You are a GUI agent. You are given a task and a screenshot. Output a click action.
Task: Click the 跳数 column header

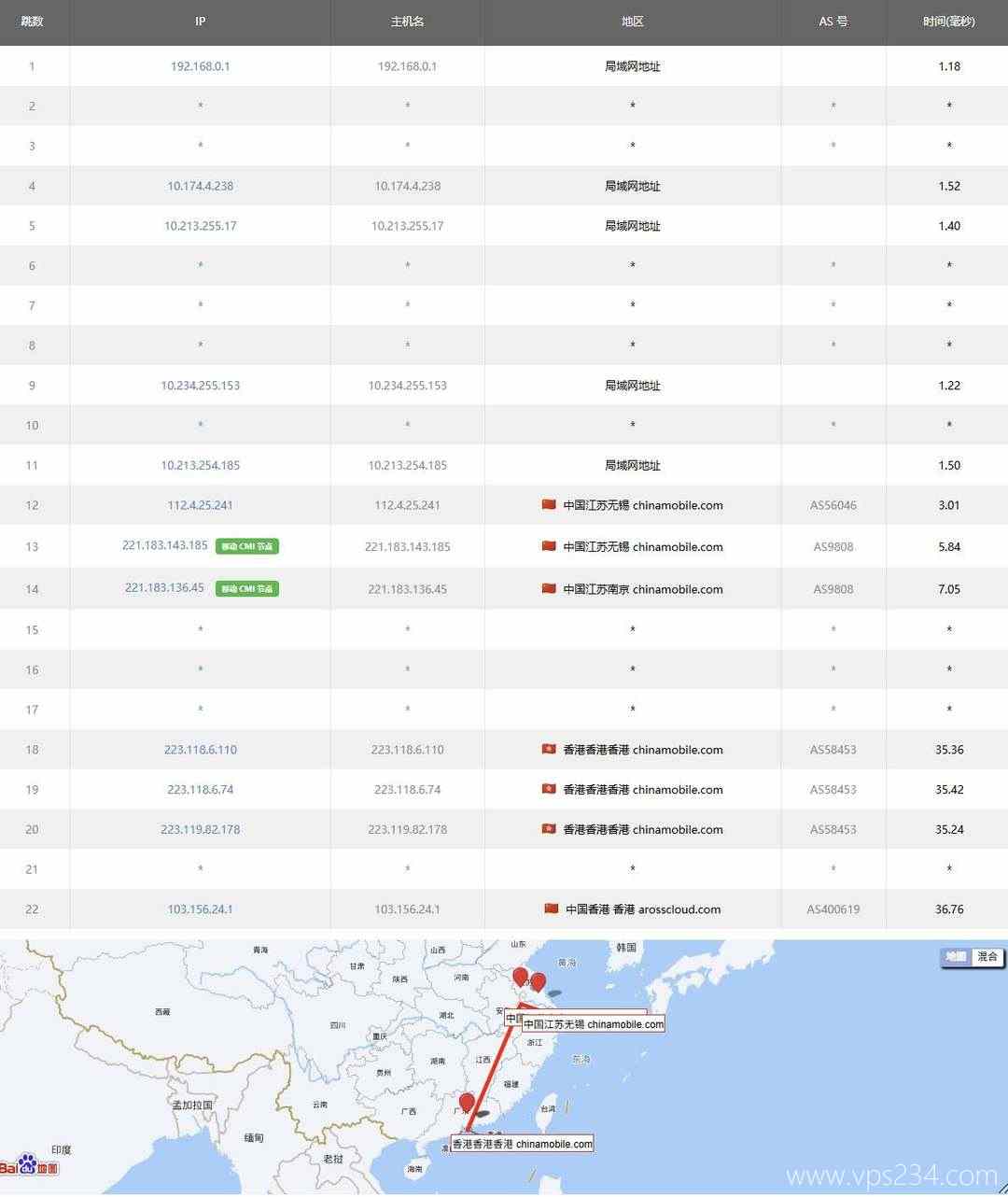click(x=33, y=21)
